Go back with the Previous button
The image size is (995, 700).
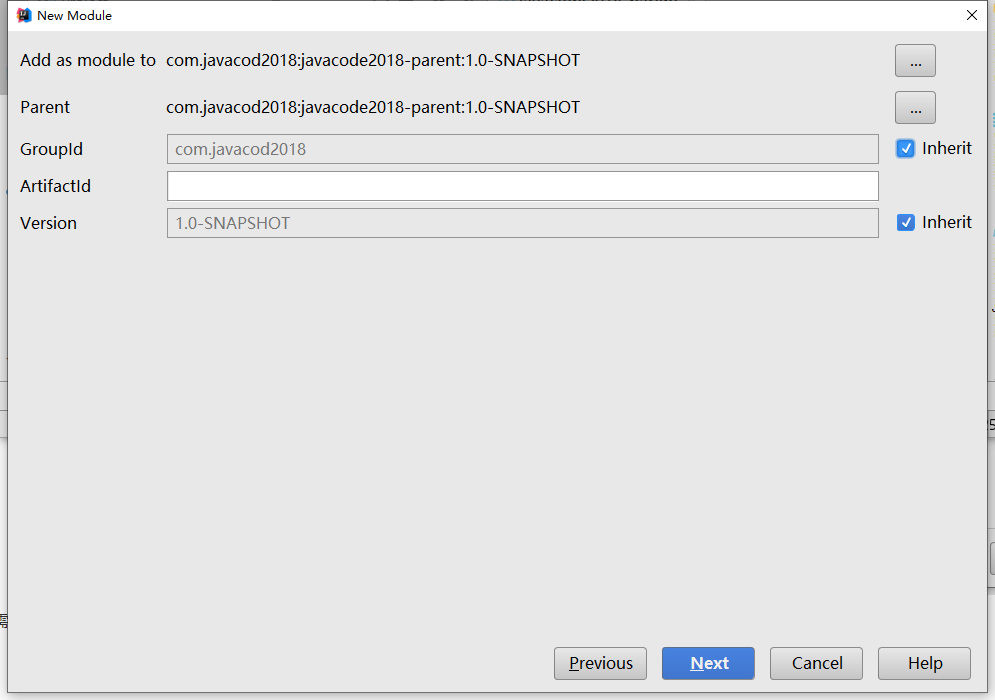coord(600,663)
